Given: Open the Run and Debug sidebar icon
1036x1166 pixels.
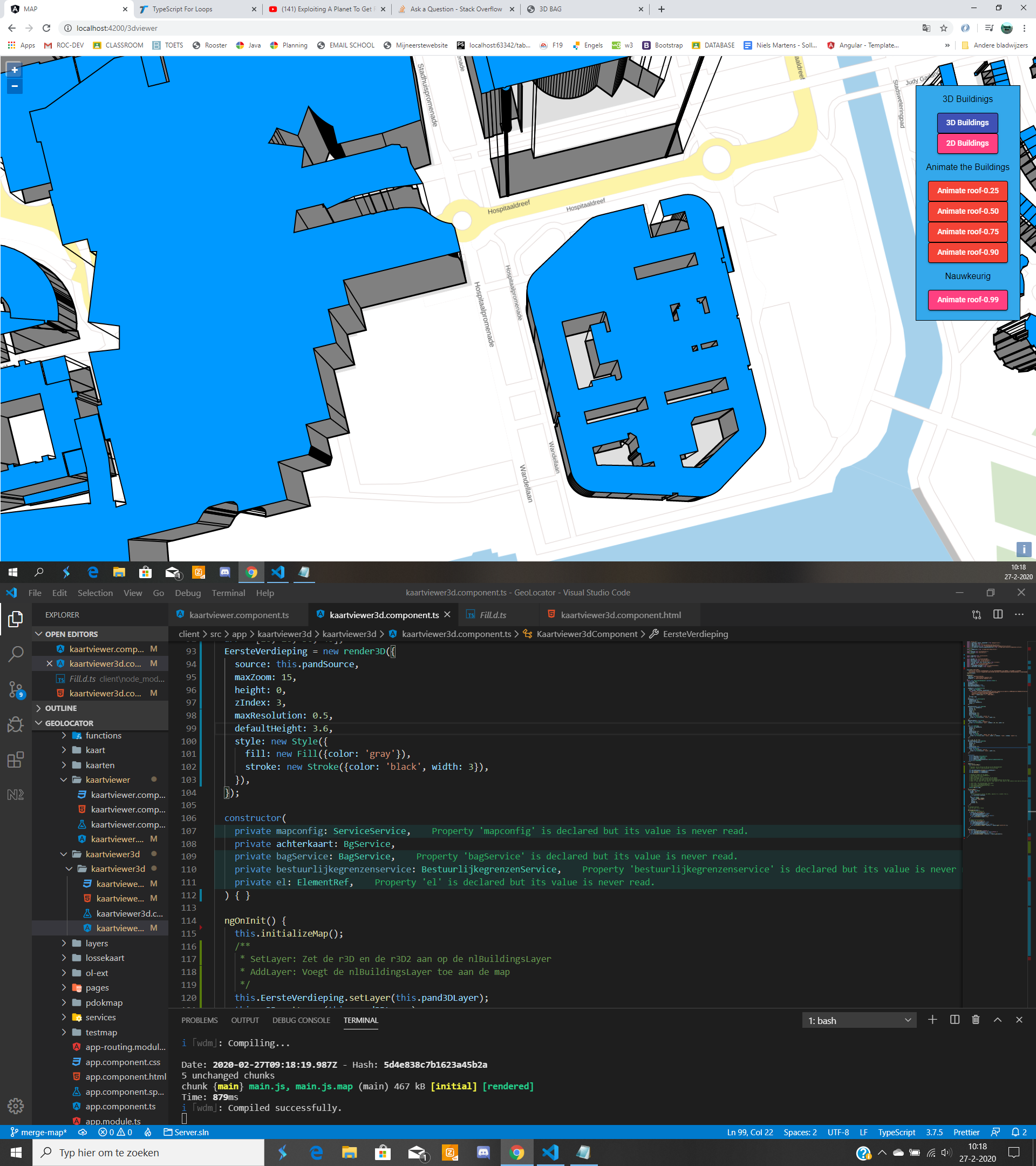Looking at the screenshot, I should (x=16, y=724).
